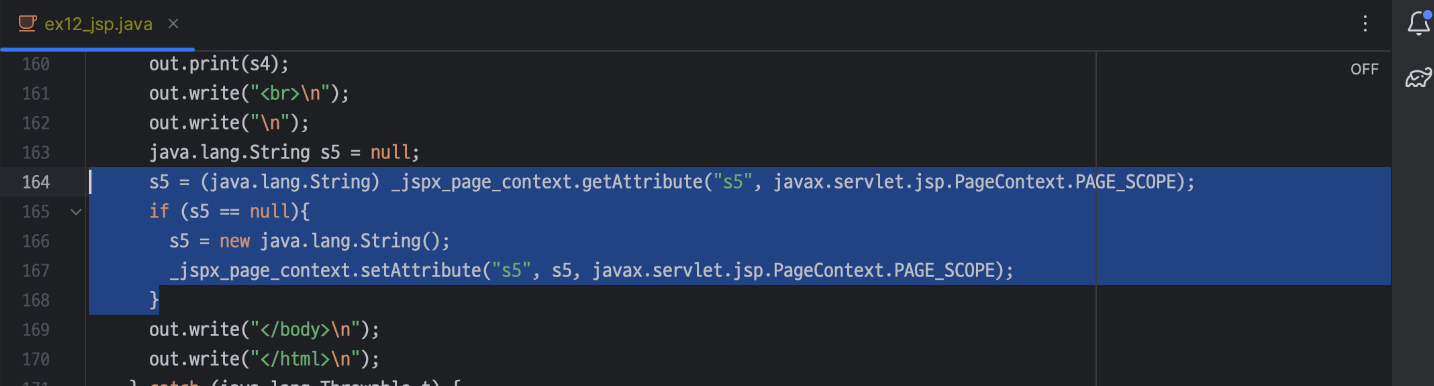Open the Gradle elephant tool window

tap(1418, 77)
